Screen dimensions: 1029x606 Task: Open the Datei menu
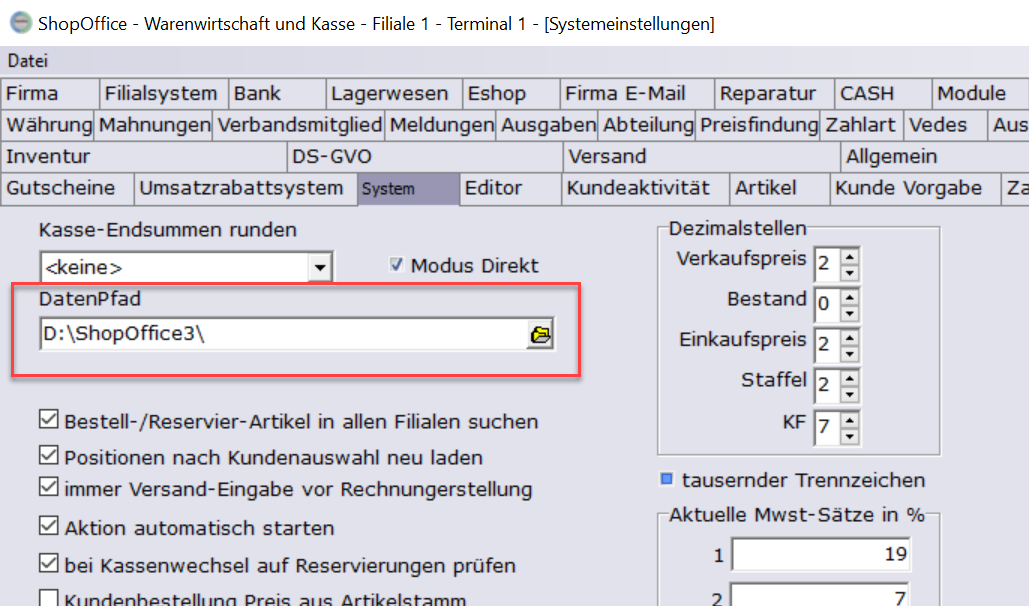(x=28, y=61)
